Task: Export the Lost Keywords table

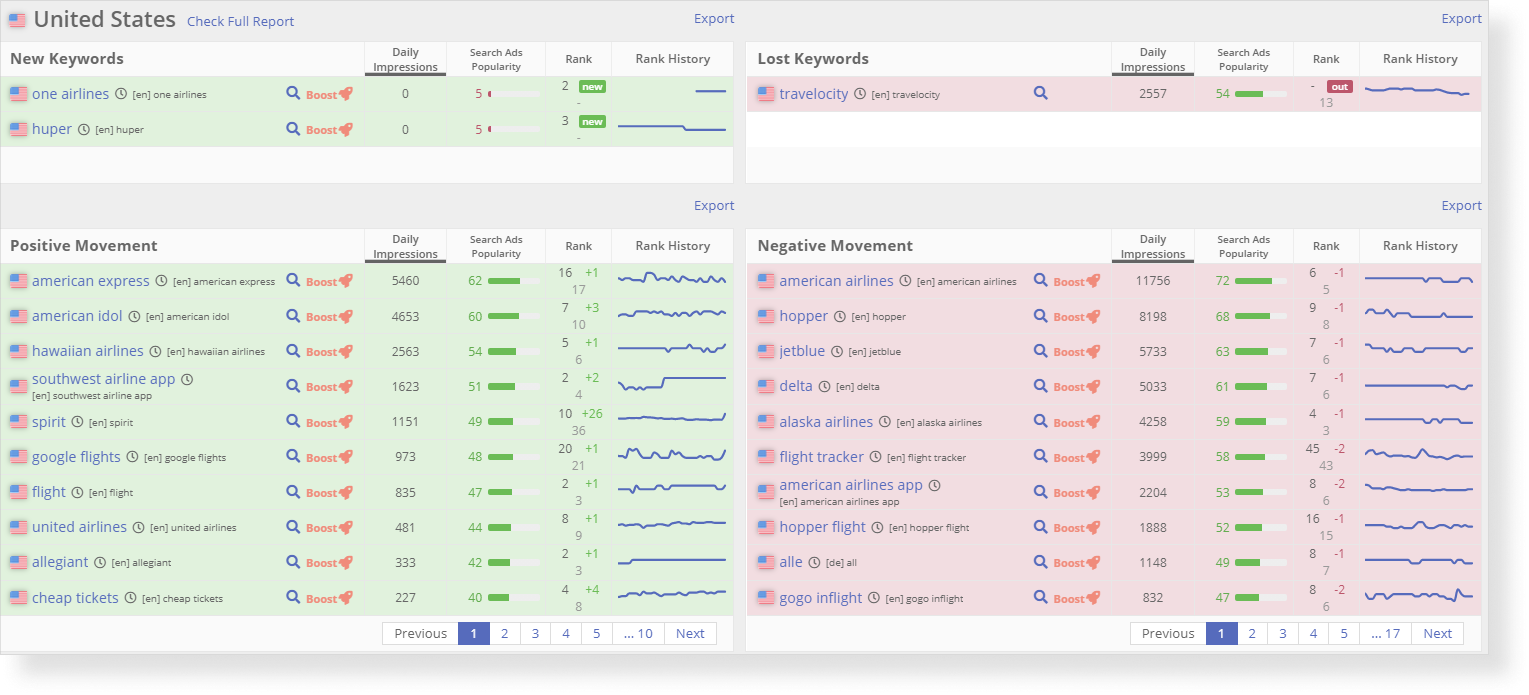Action: 1461,18
